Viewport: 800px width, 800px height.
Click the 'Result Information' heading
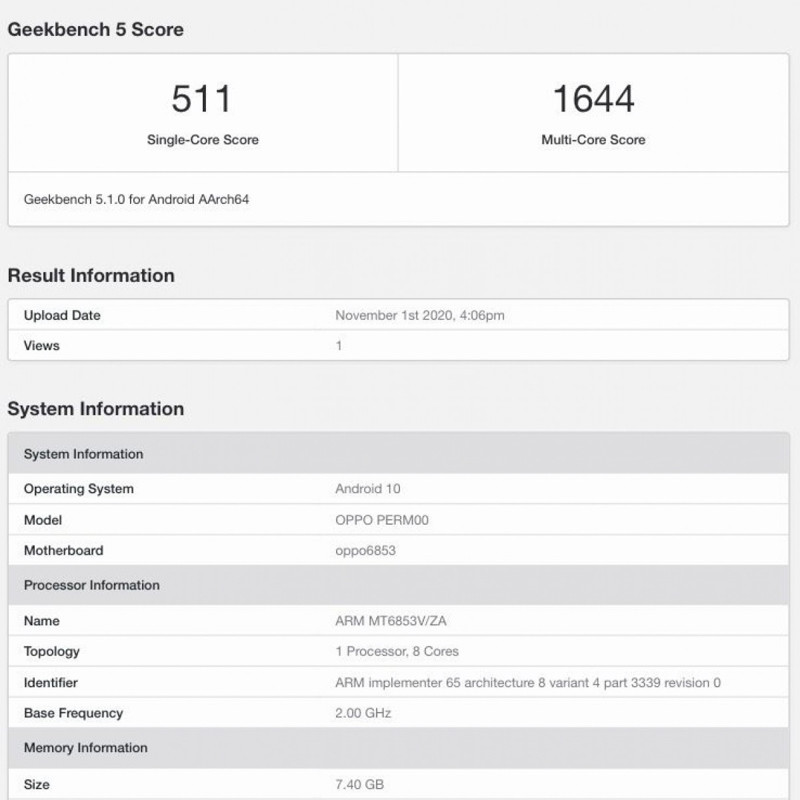91,276
